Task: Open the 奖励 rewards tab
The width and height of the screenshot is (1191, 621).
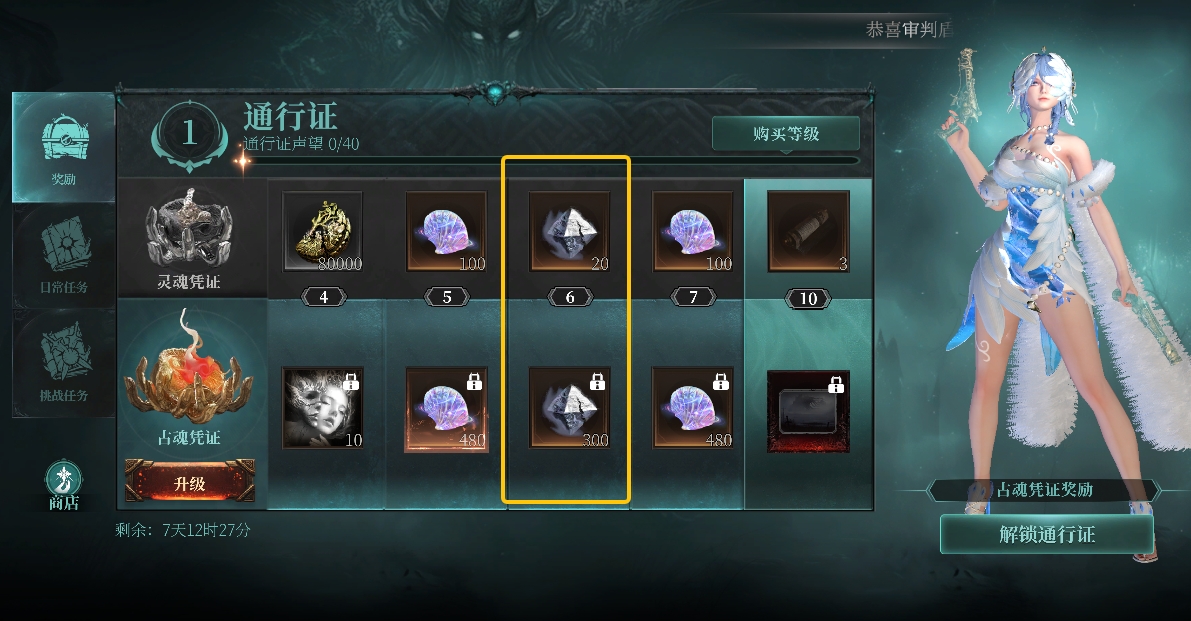Action: [x=64, y=147]
